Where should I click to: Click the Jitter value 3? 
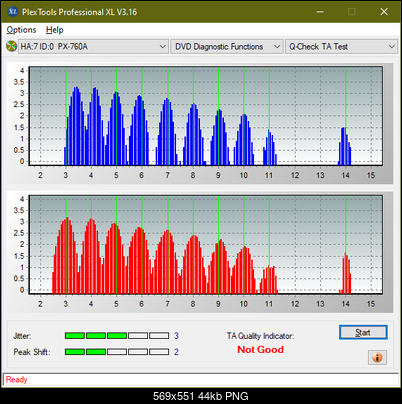pyautogui.click(x=176, y=336)
